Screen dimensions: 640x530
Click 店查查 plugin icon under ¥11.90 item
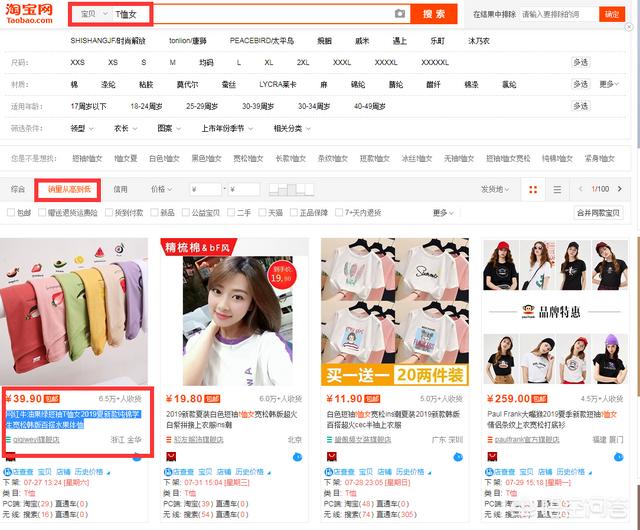point(328,472)
